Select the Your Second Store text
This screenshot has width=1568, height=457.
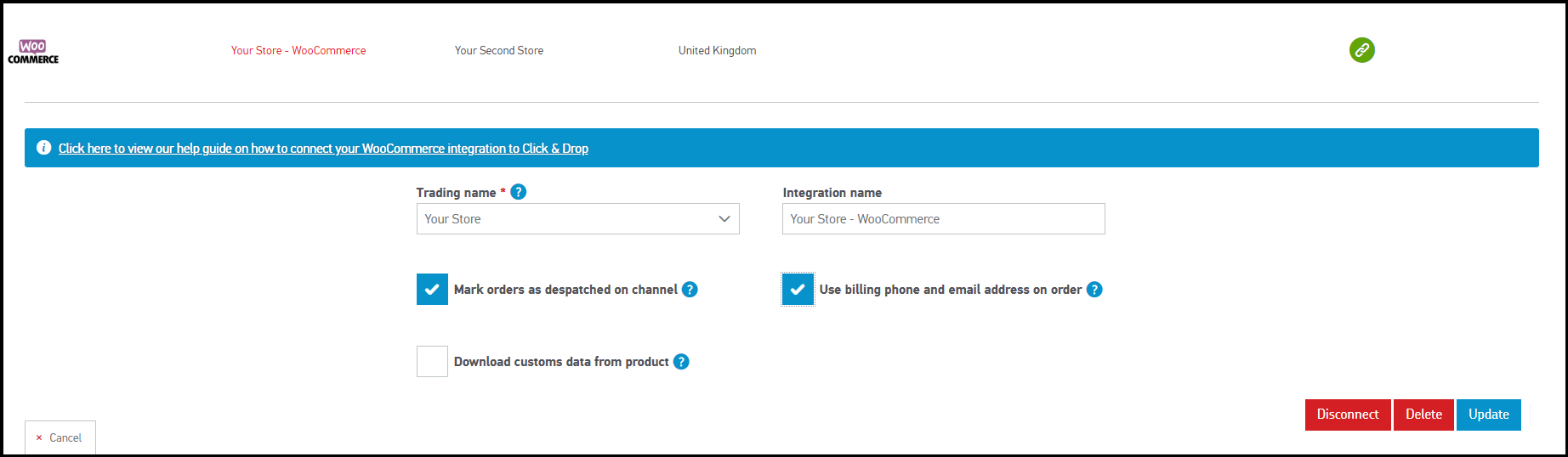[499, 51]
